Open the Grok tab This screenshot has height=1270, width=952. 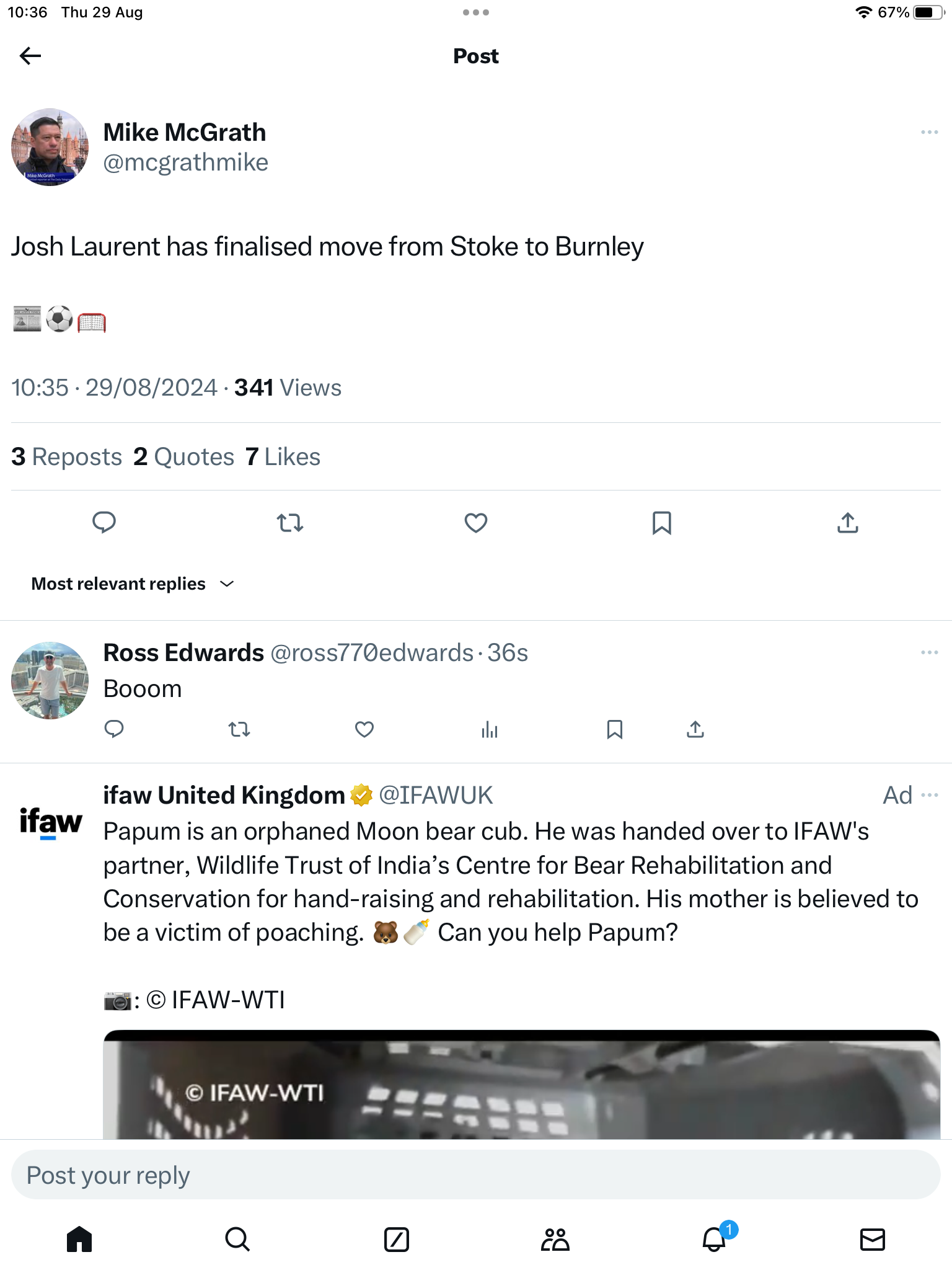397,1240
